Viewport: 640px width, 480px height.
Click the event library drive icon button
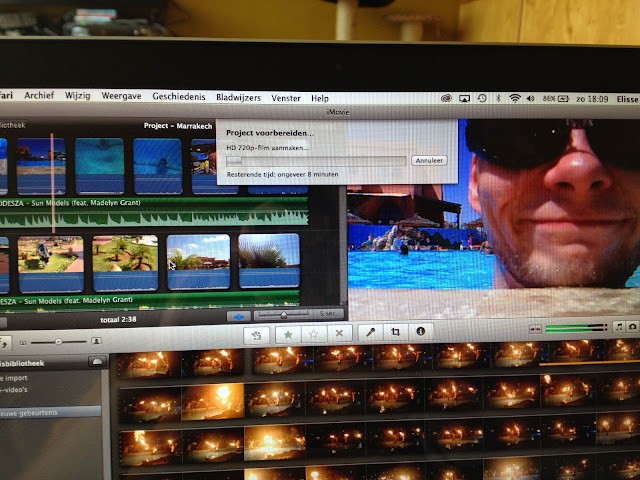(98, 362)
